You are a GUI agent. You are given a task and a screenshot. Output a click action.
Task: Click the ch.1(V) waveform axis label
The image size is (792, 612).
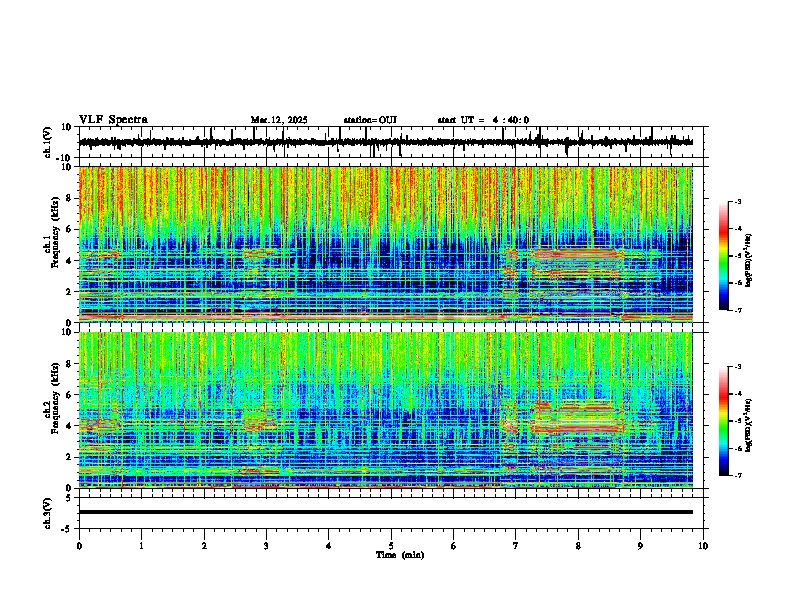click(48, 142)
